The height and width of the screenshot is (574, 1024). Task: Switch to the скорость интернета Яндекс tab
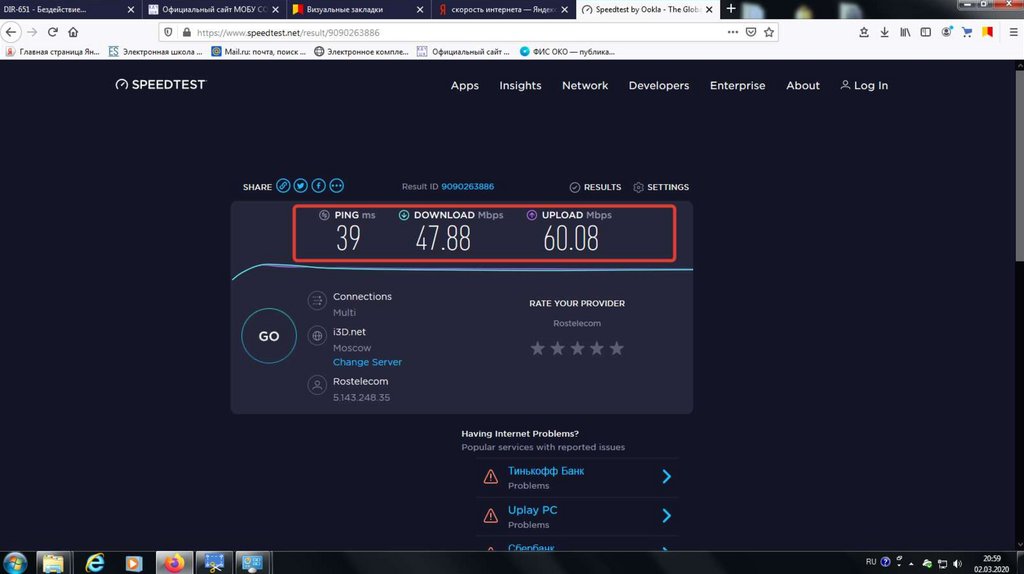(502, 9)
